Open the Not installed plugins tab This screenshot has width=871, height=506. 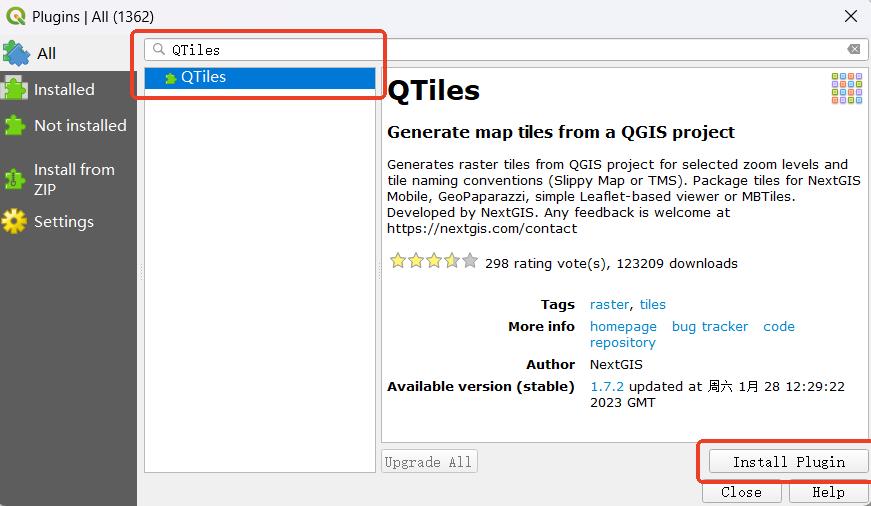[68, 126]
